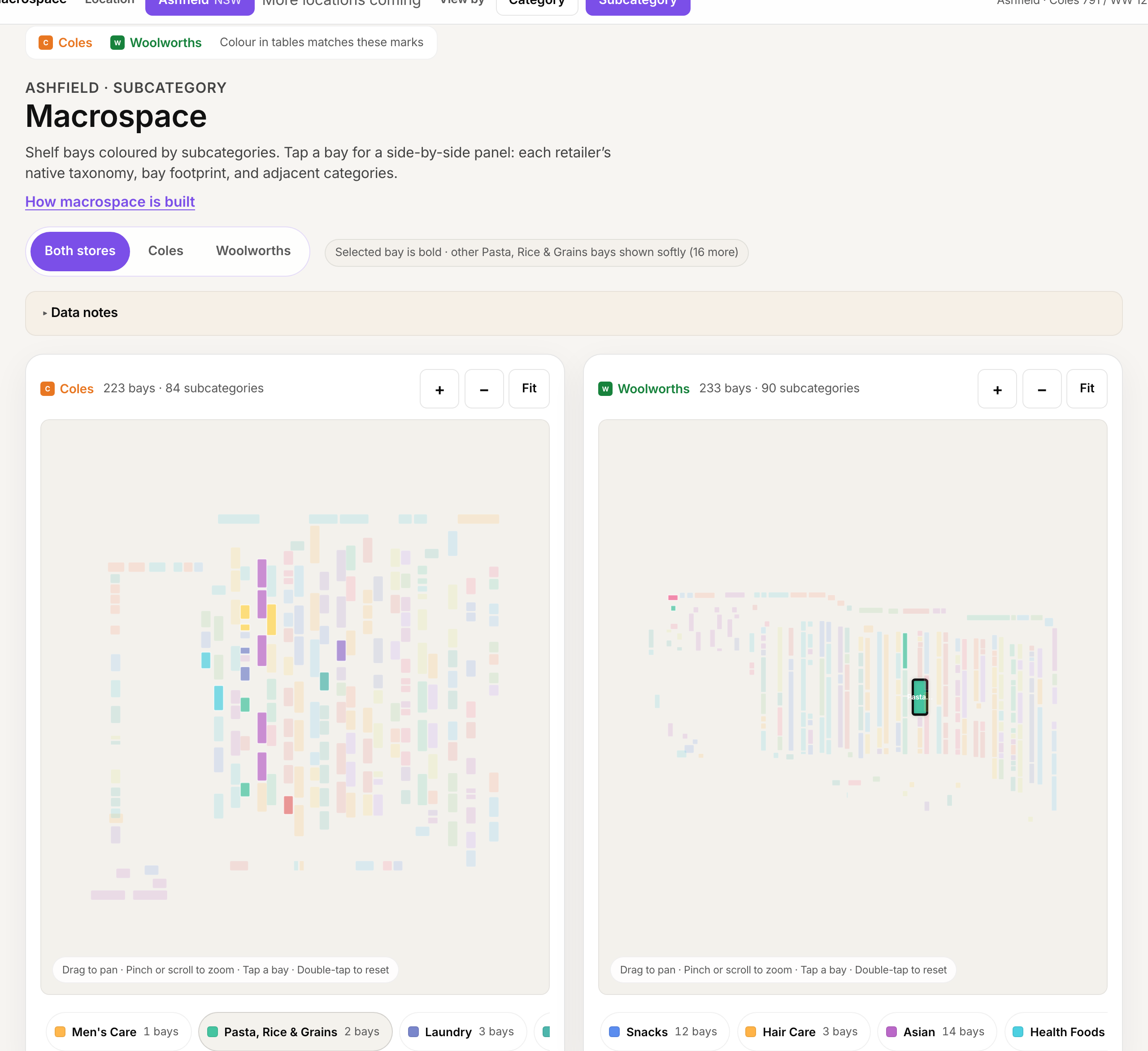1148x1051 pixels.
Task: Fit the Coles map to view
Action: point(529,389)
